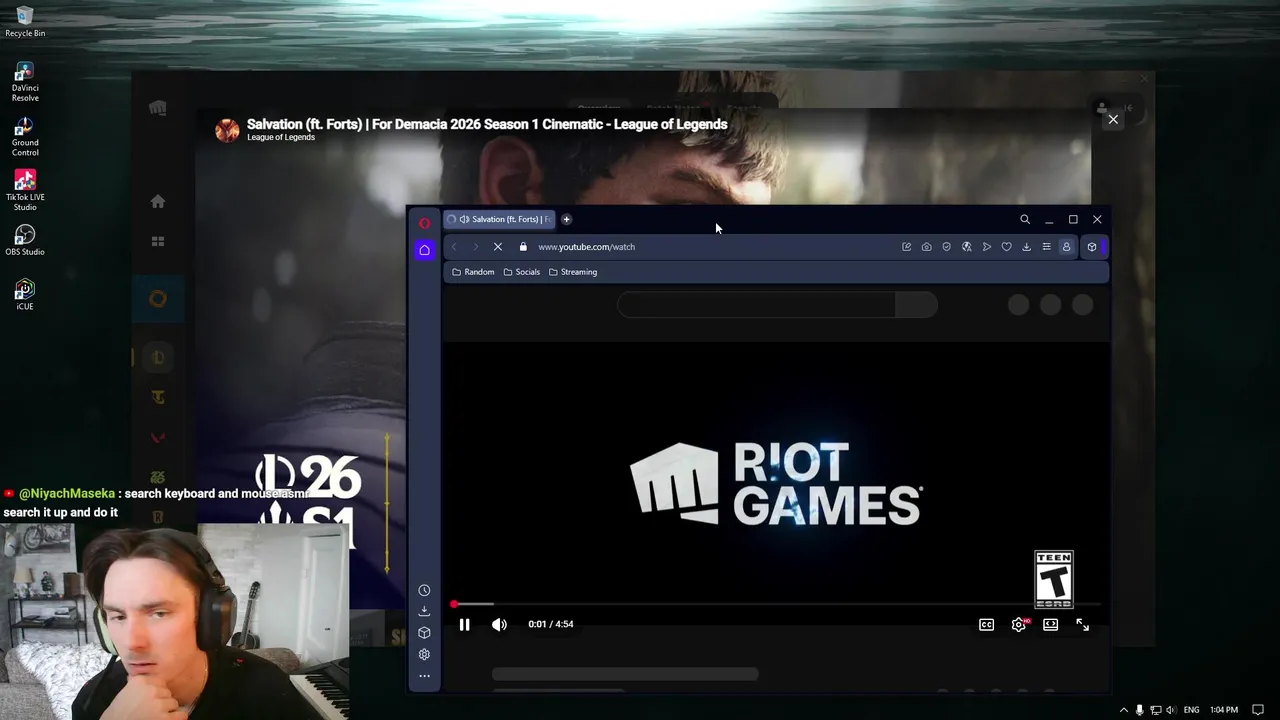Click the translate page icon
Image resolution: width=1280 pixels, height=720 pixels.
[966, 247]
